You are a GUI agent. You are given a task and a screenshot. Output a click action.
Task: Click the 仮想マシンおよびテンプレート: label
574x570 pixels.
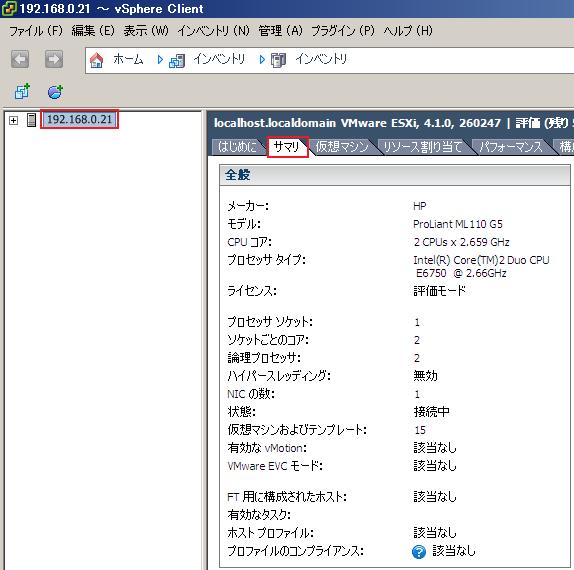(297, 430)
